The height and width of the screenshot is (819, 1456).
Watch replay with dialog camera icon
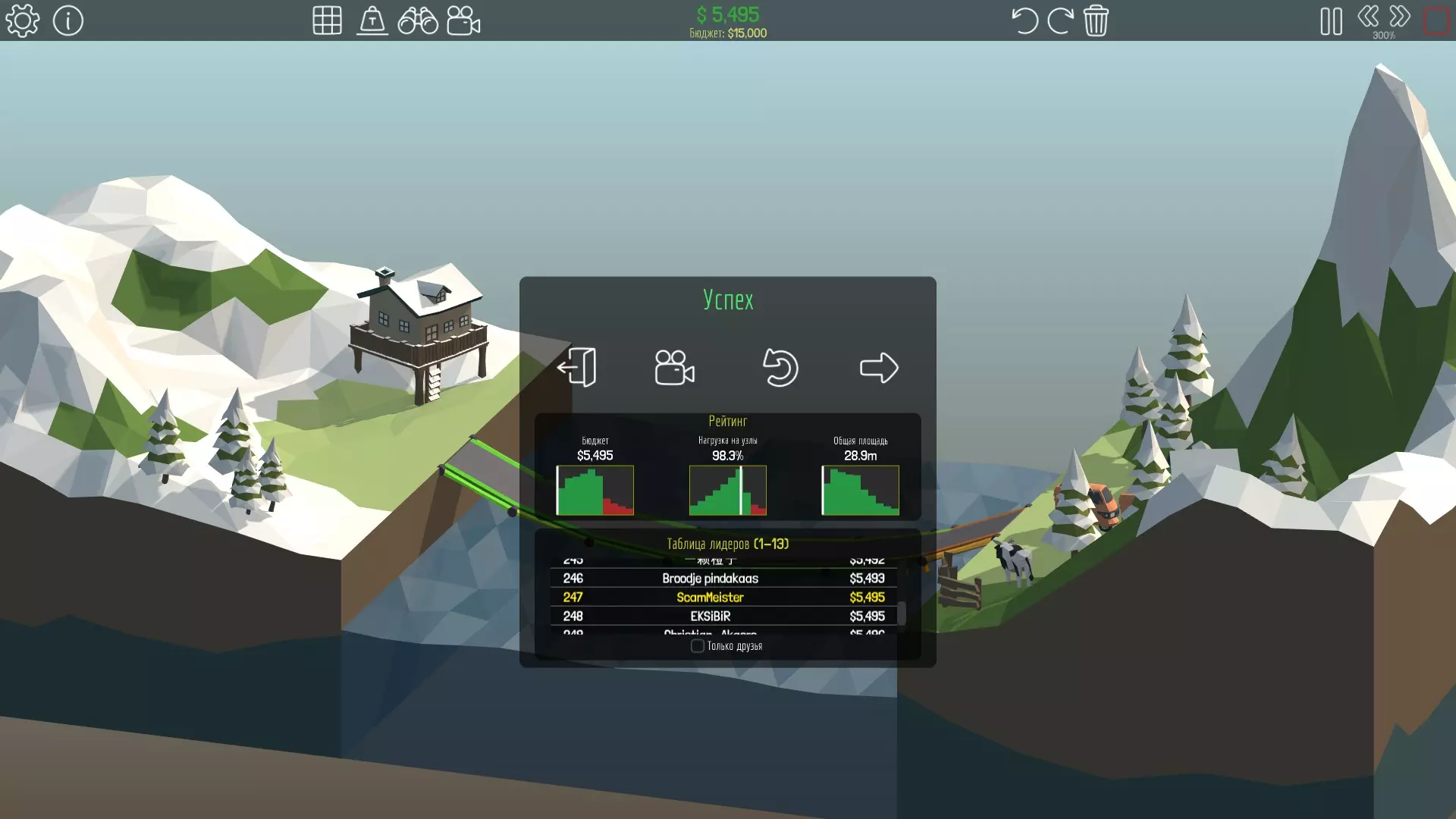pos(674,368)
